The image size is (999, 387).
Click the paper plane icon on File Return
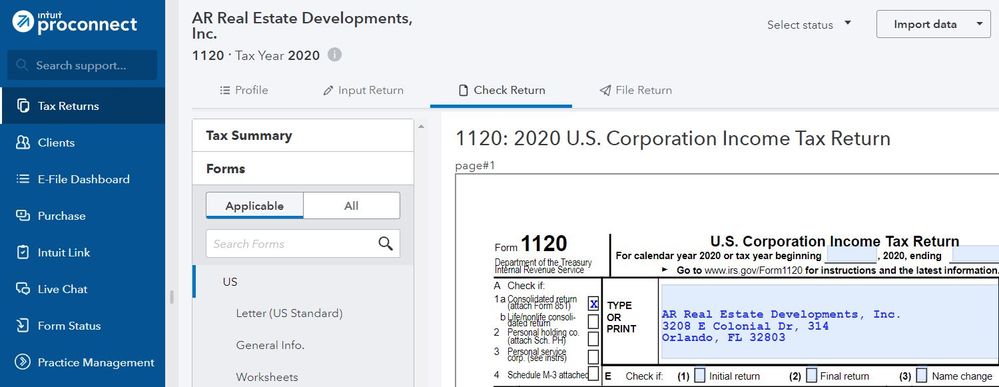(x=605, y=91)
